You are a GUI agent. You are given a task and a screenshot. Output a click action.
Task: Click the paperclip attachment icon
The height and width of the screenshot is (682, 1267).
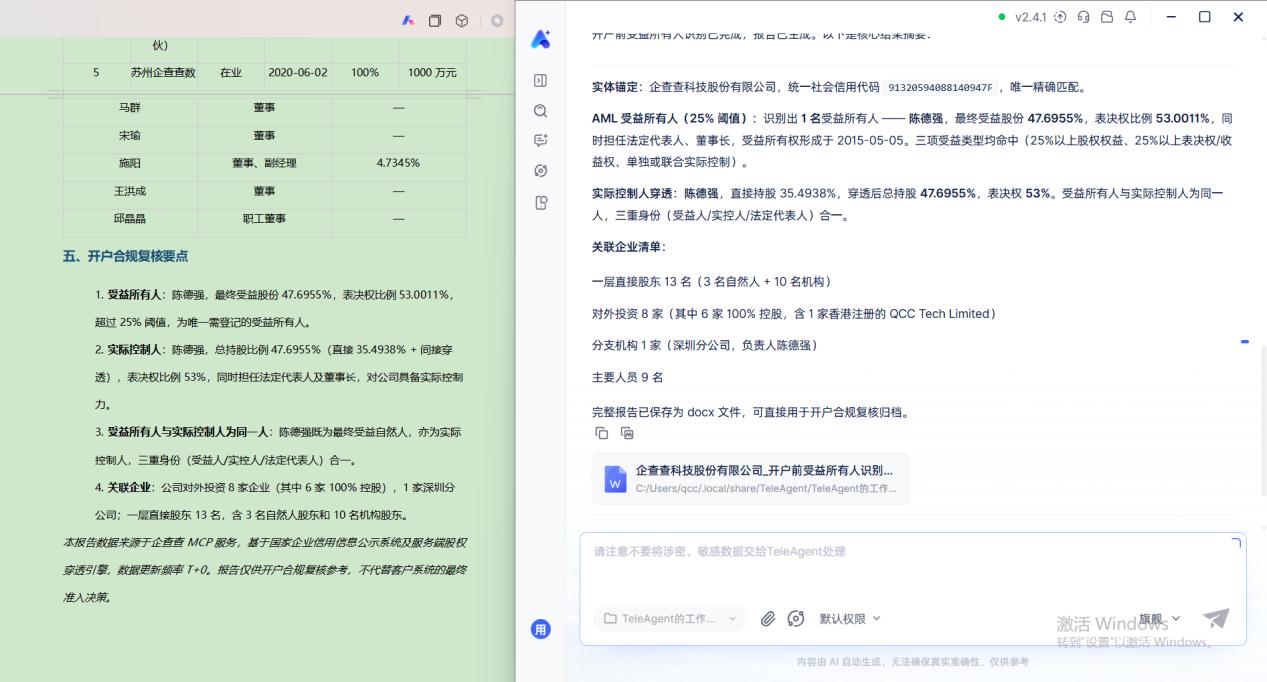tap(768, 619)
